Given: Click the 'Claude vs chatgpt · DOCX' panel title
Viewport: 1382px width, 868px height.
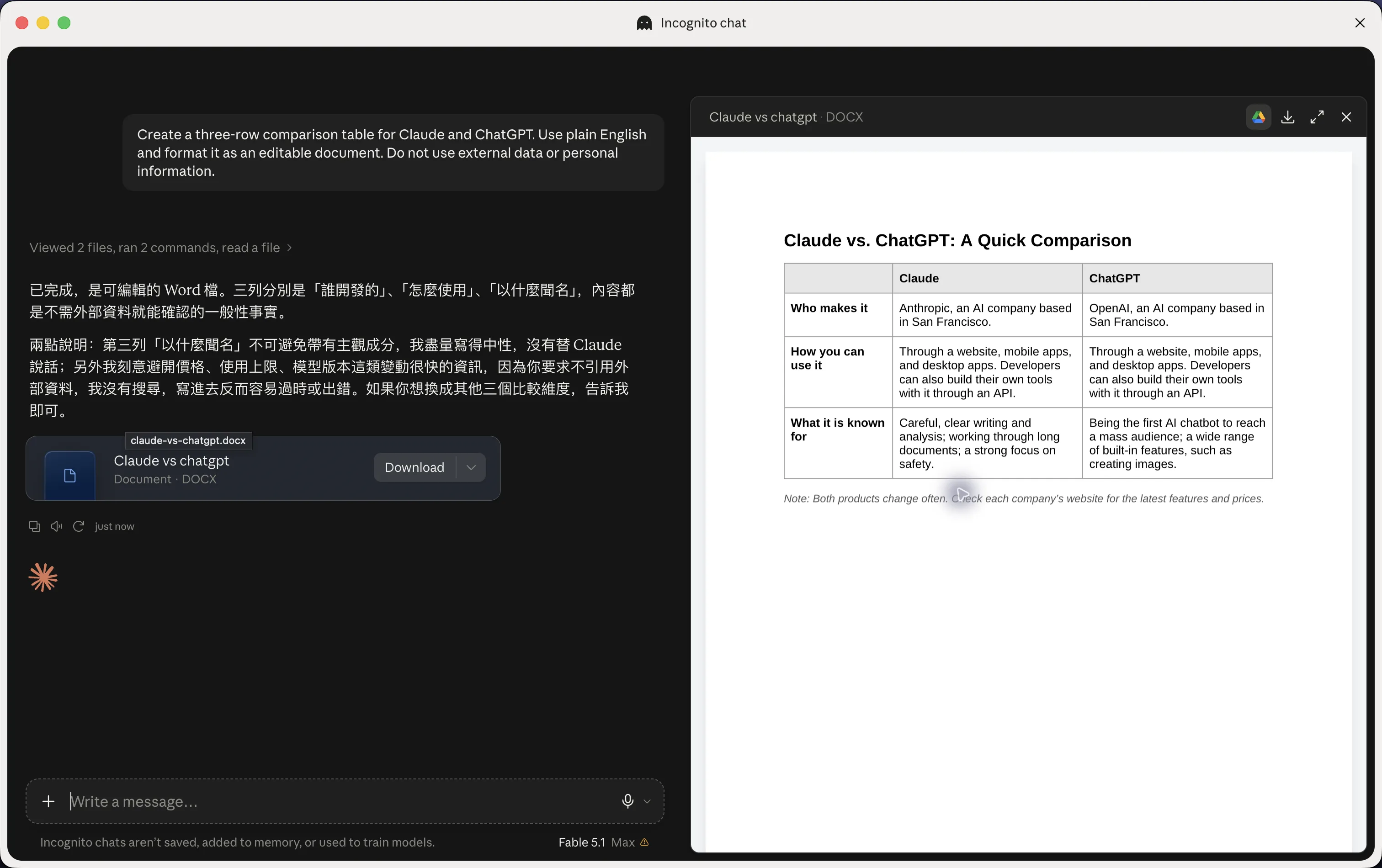Looking at the screenshot, I should [x=786, y=117].
